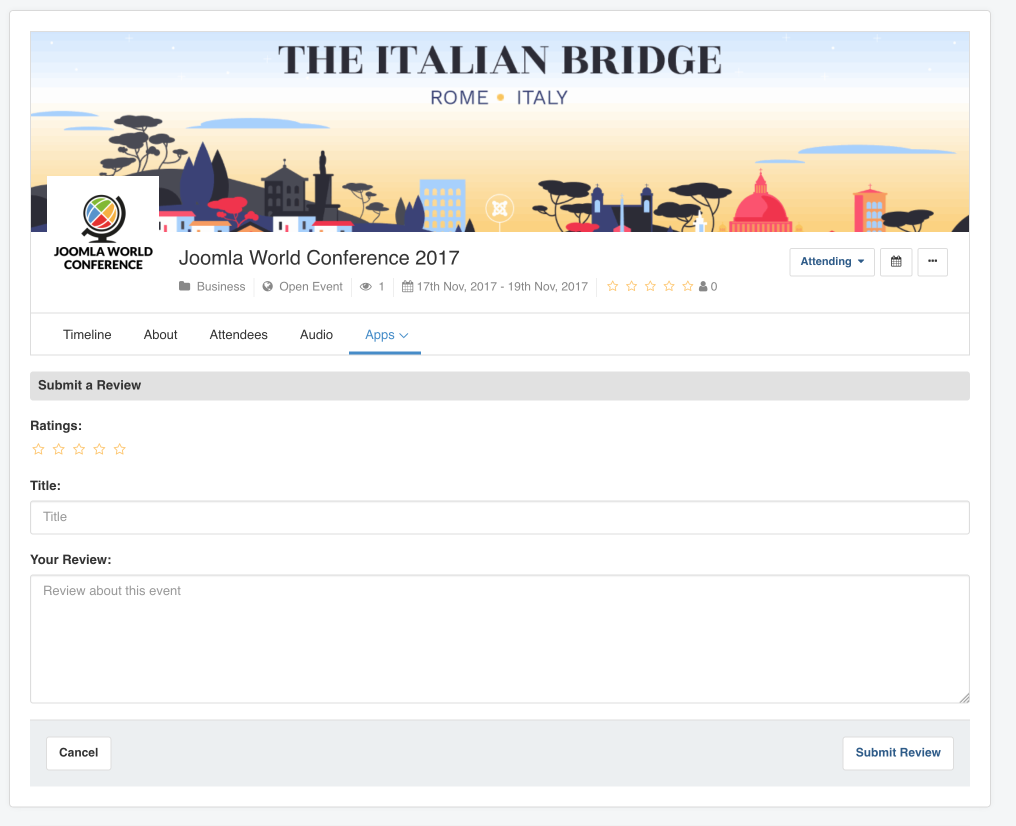This screenshot has width=1016, height=826.
Task: Click the fifth star in header rating
Action: [687, 286]
